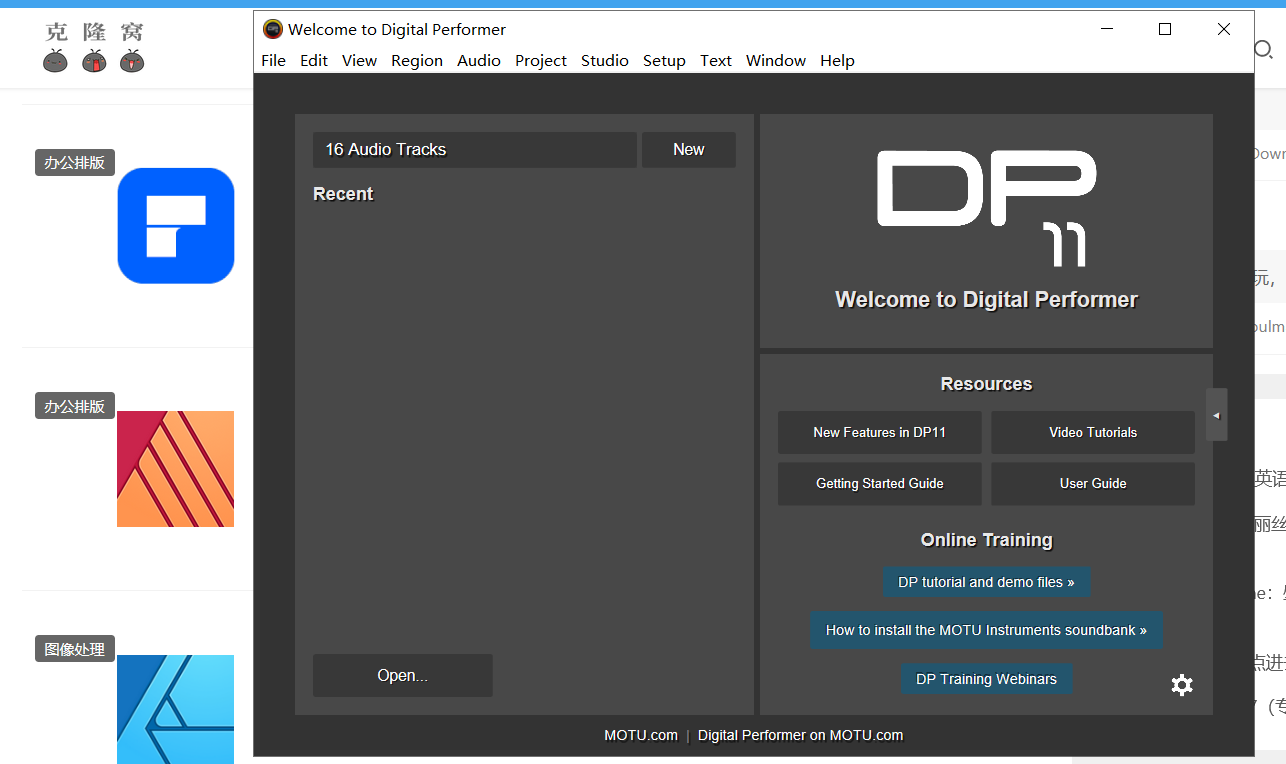Open the Audio menu
Screen dimensions: 1286x764
tap(479, 61)
